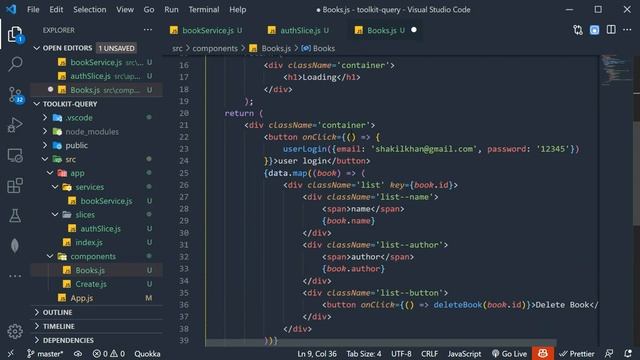Open the Help menu

(x=237, y=9)
